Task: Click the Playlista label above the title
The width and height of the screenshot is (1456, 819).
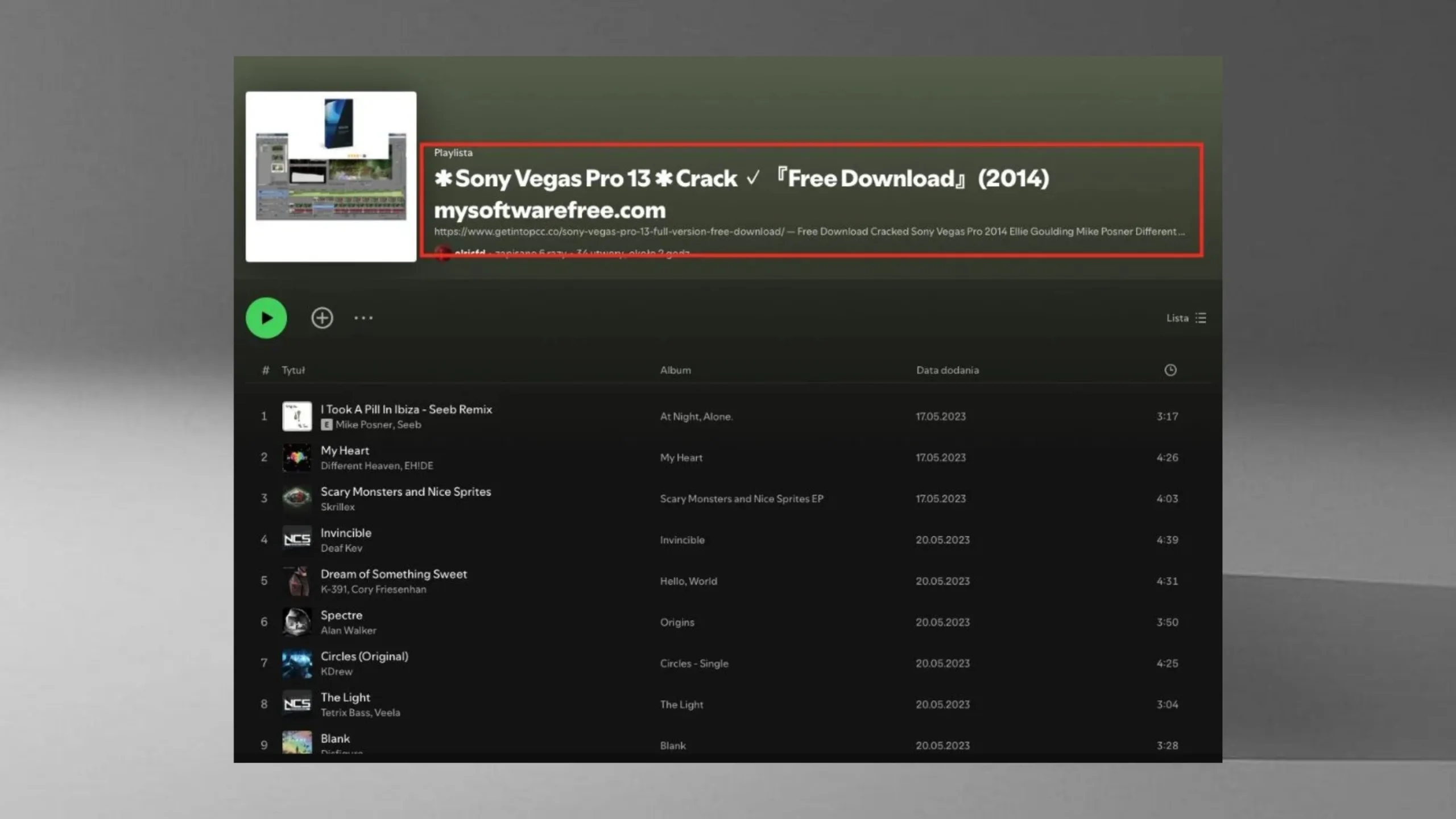Action: point(453,153)
